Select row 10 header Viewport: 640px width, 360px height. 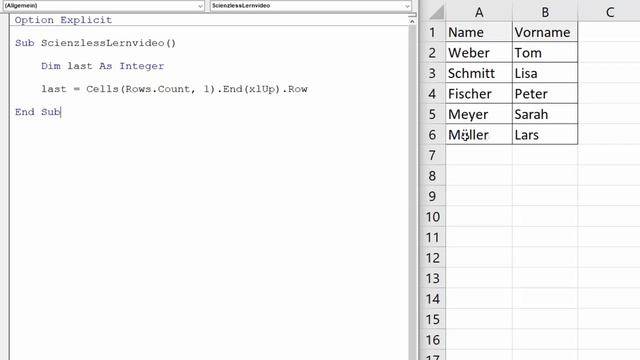pos(432,217)
